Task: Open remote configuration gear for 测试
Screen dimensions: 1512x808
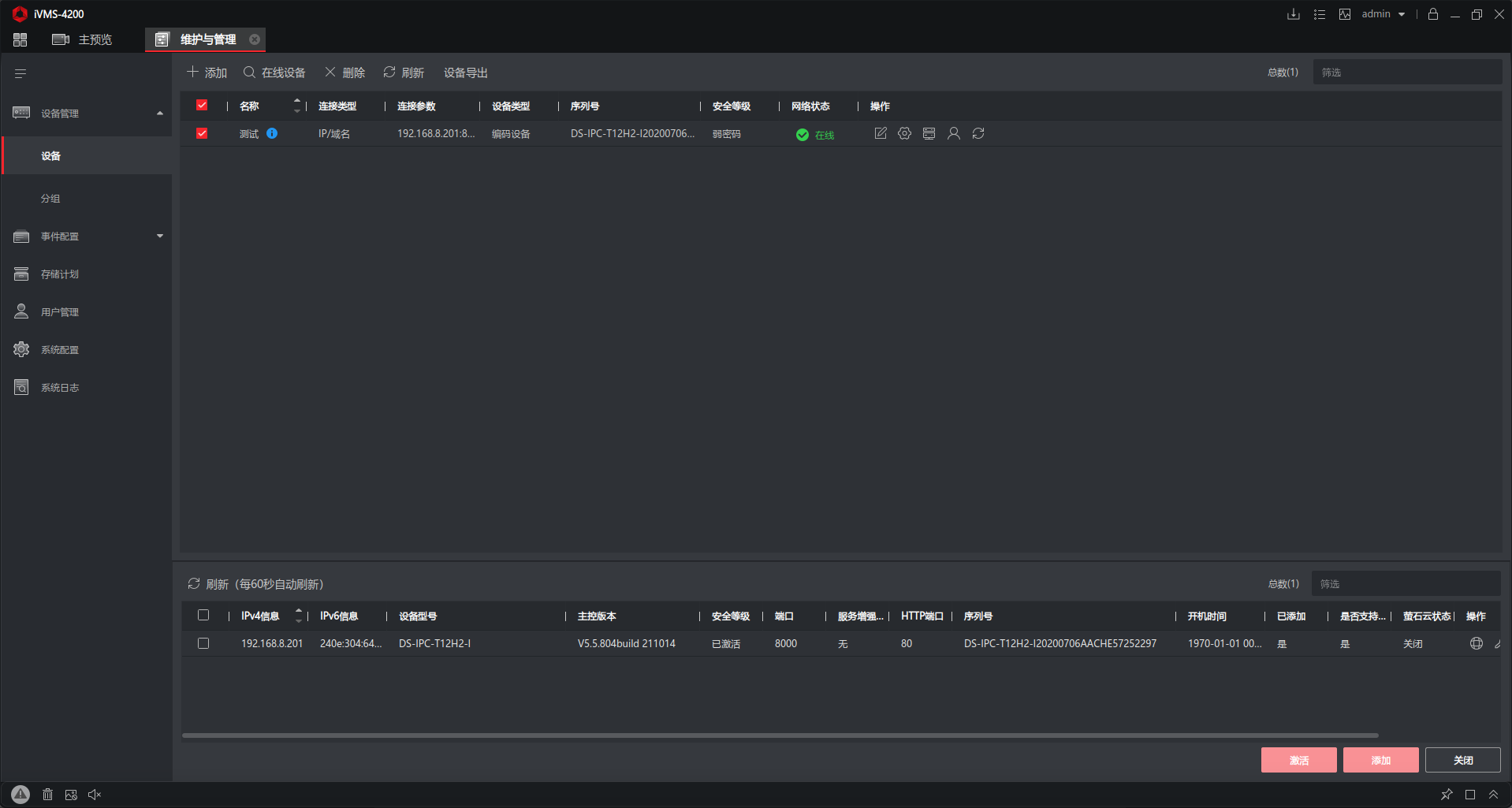Action: pyautogui.click(x=905, y=133)
